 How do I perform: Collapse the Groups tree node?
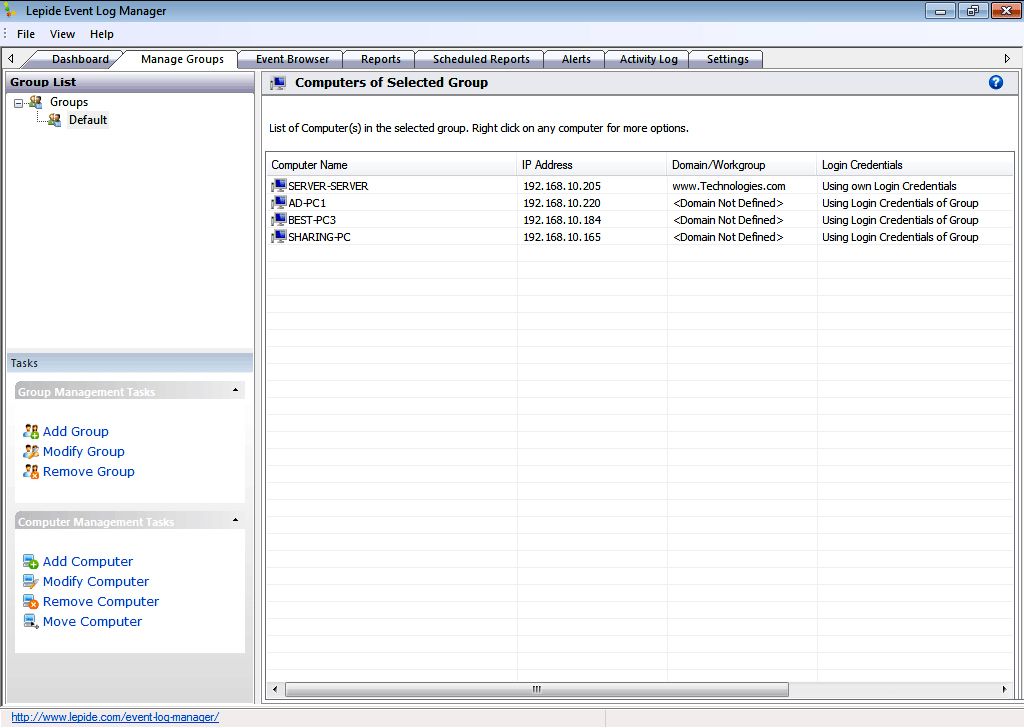click(18, 103)
